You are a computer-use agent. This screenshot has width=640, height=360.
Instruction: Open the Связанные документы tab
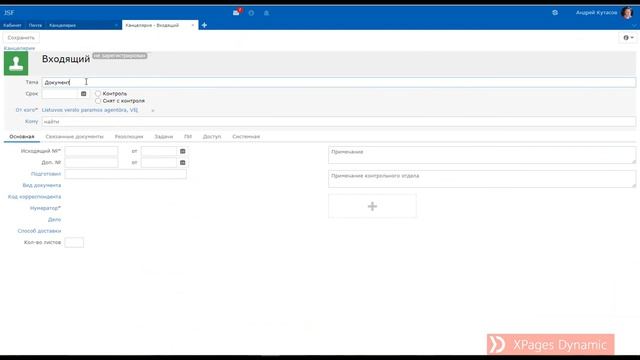[x=75, y=137]
